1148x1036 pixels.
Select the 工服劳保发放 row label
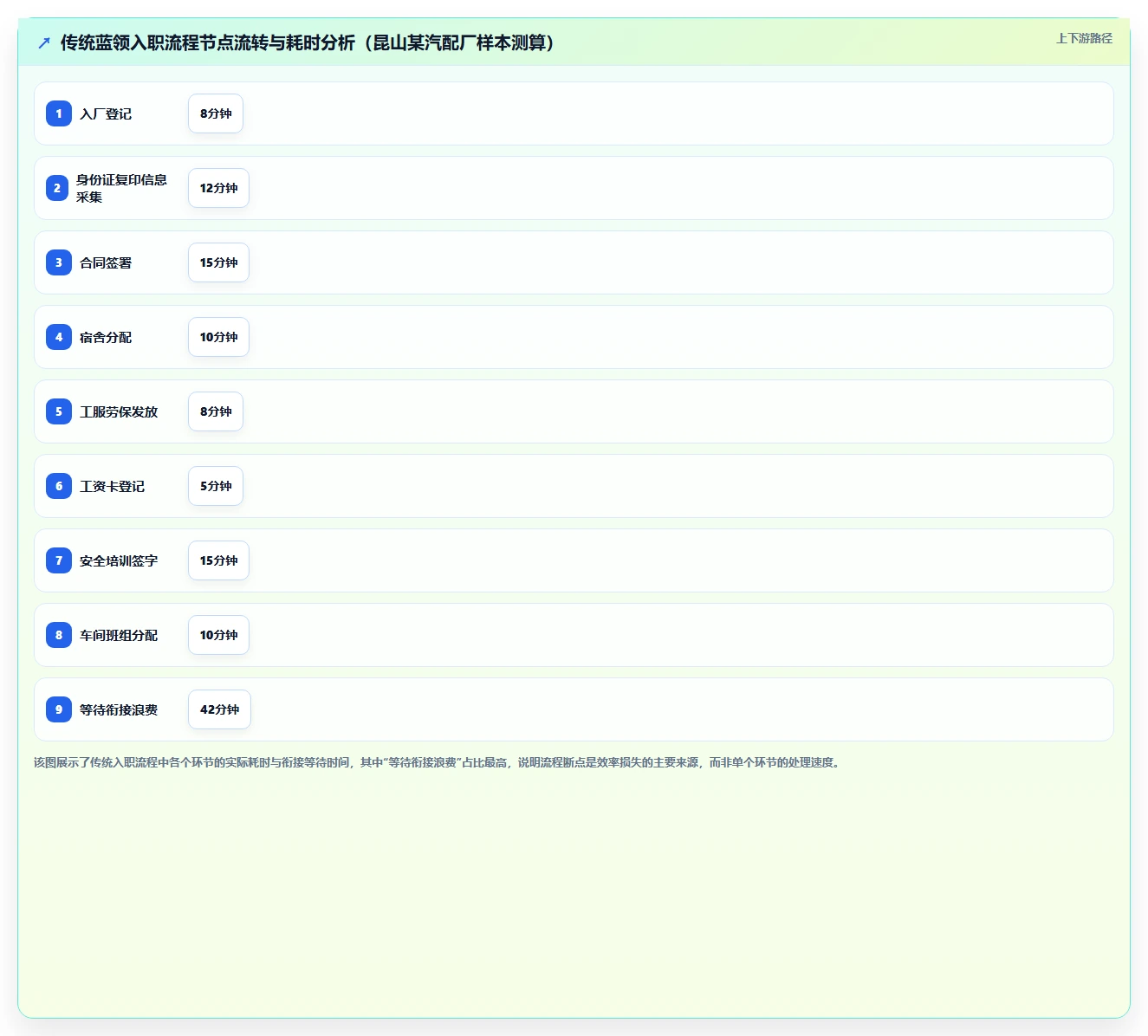119,411
